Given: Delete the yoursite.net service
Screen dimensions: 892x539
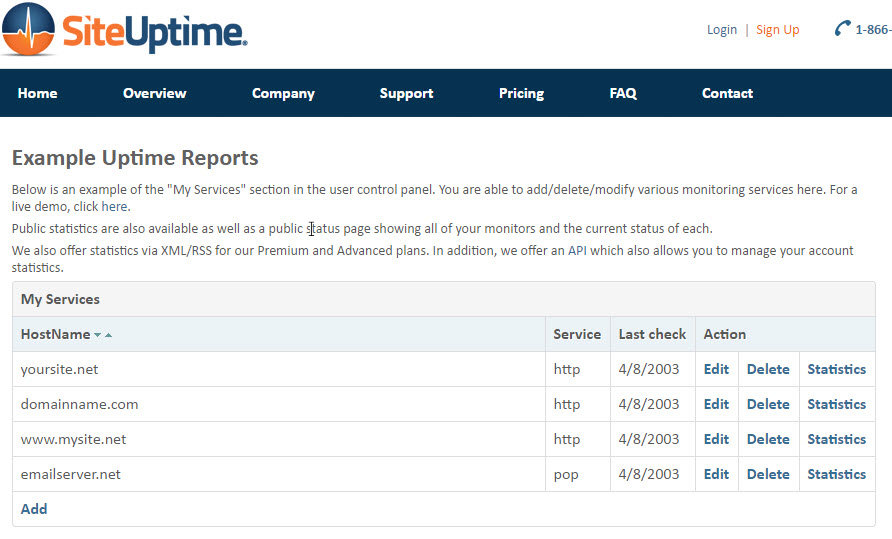Looking at the screenshot, I should [x=768, y=369].
